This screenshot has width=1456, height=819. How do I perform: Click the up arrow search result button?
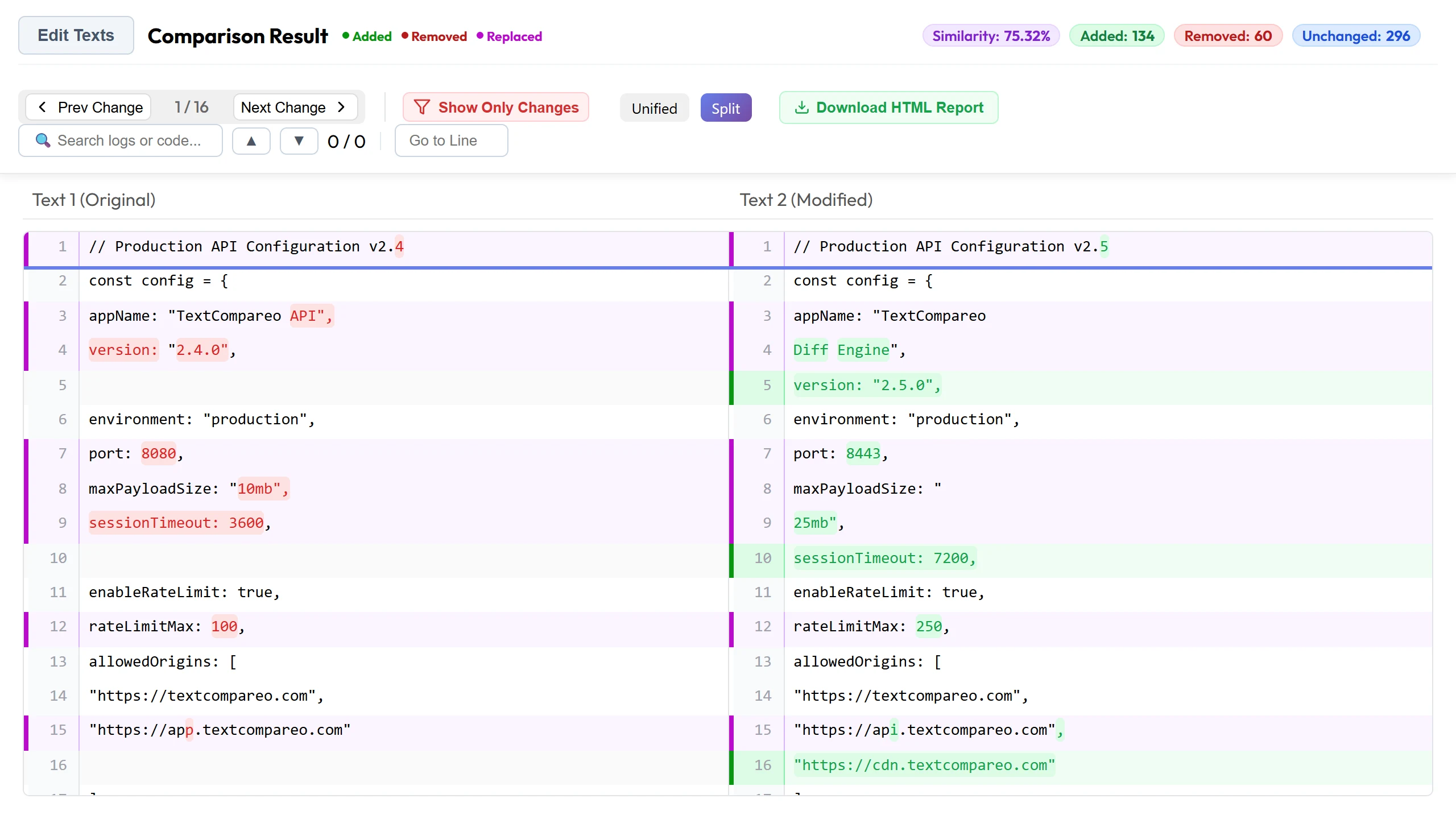click(251, 141)
